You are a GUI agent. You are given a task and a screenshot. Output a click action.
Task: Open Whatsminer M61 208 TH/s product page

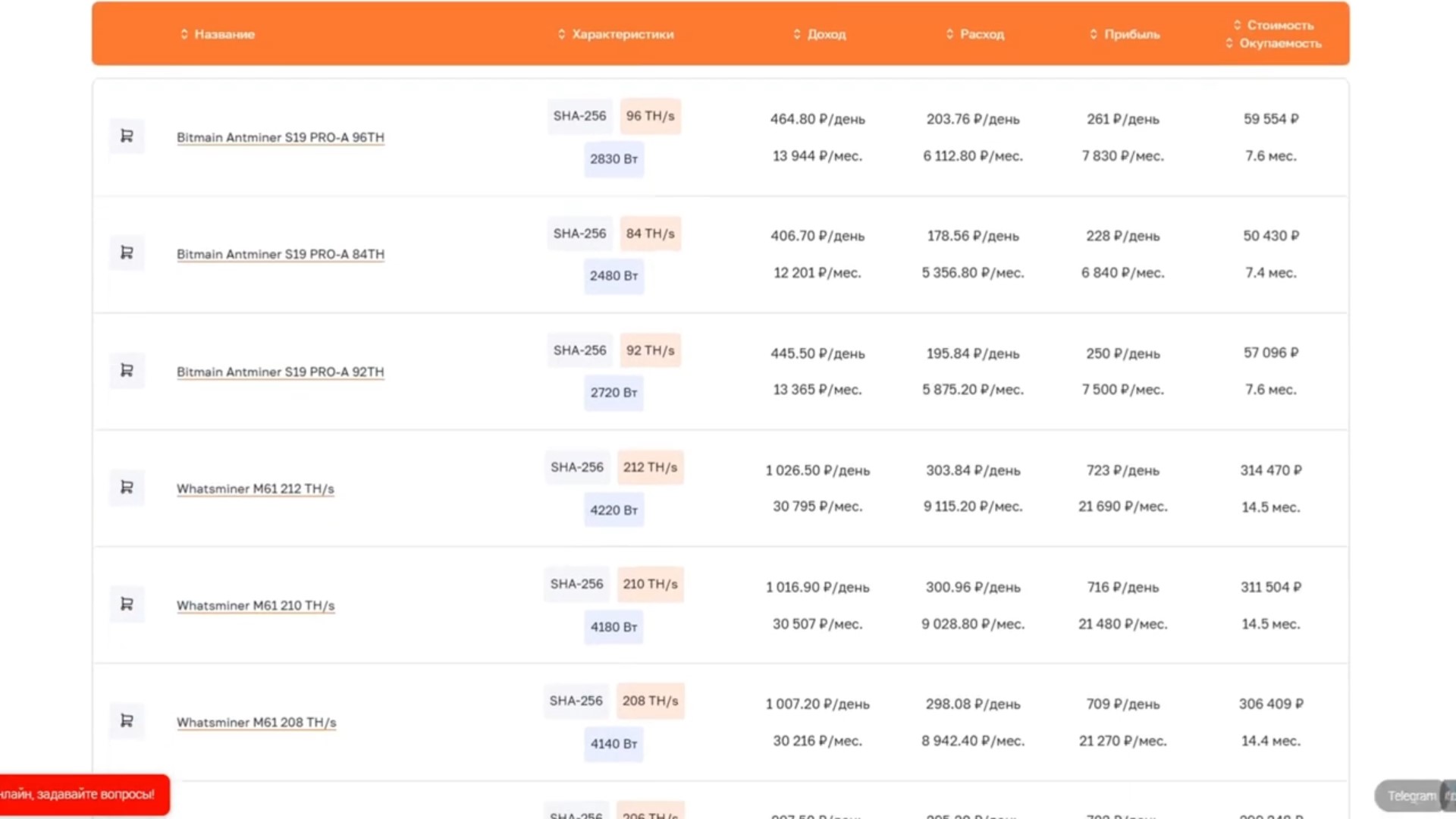coord(256,722)
